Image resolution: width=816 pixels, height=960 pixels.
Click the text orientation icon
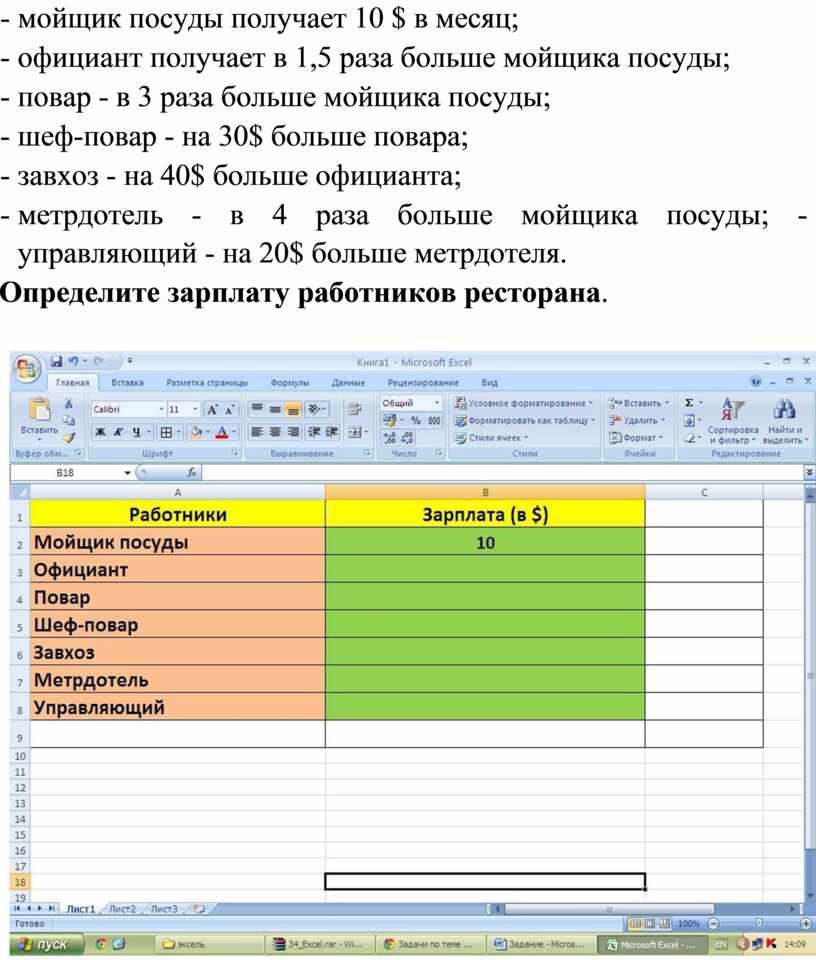(x=315, y=409)
